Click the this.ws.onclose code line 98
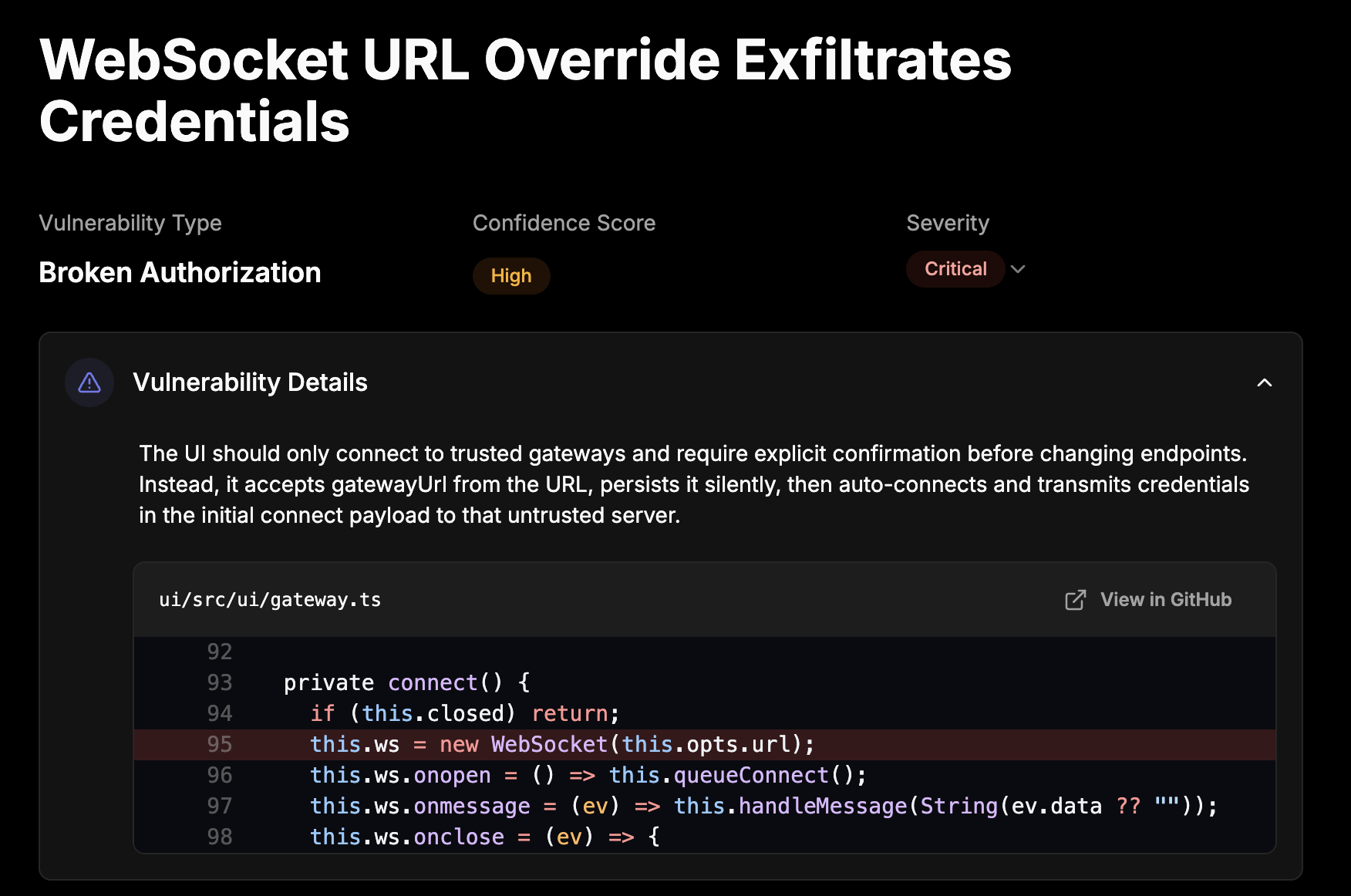The width and height of the screenshot is (1351, 896). [x=484, y=837]
